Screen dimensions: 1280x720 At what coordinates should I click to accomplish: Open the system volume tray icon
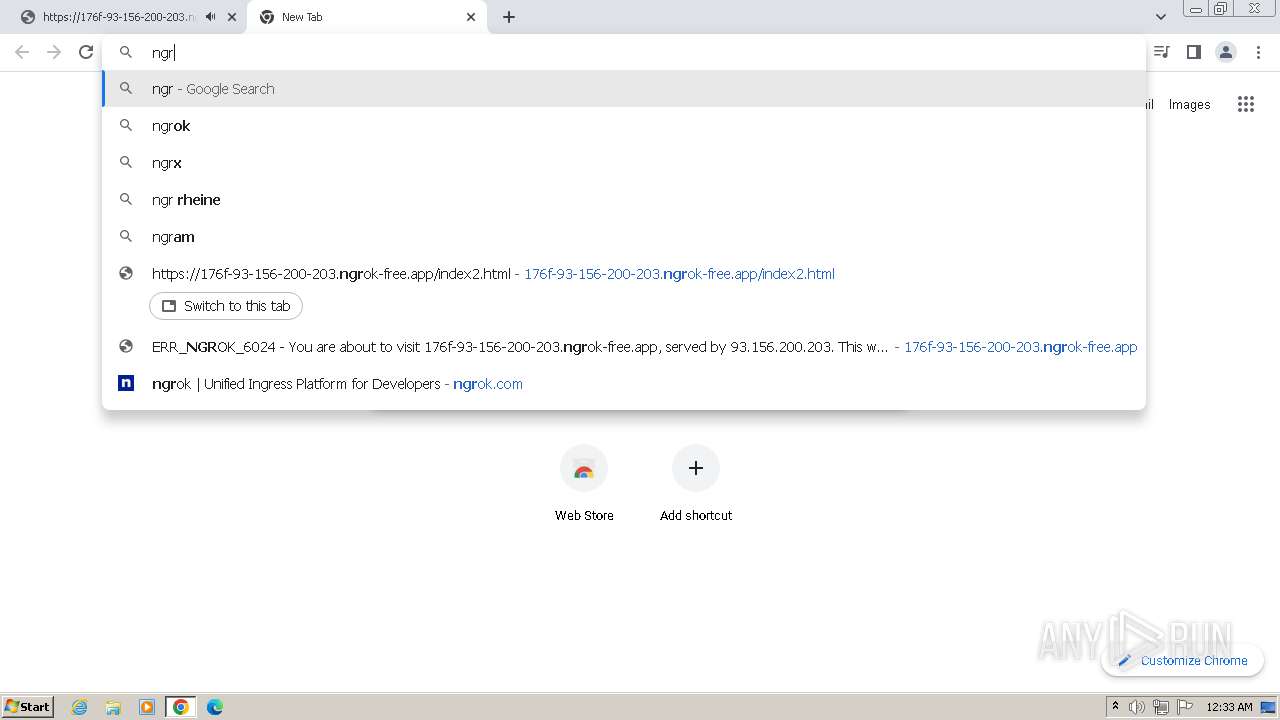click(1137, 707)
